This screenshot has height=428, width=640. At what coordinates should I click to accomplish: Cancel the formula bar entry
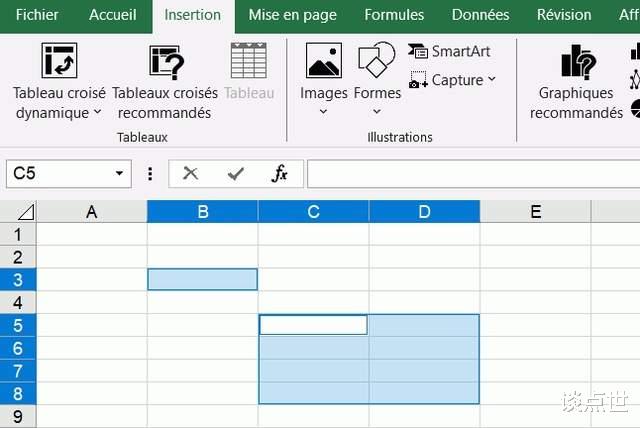191,174
